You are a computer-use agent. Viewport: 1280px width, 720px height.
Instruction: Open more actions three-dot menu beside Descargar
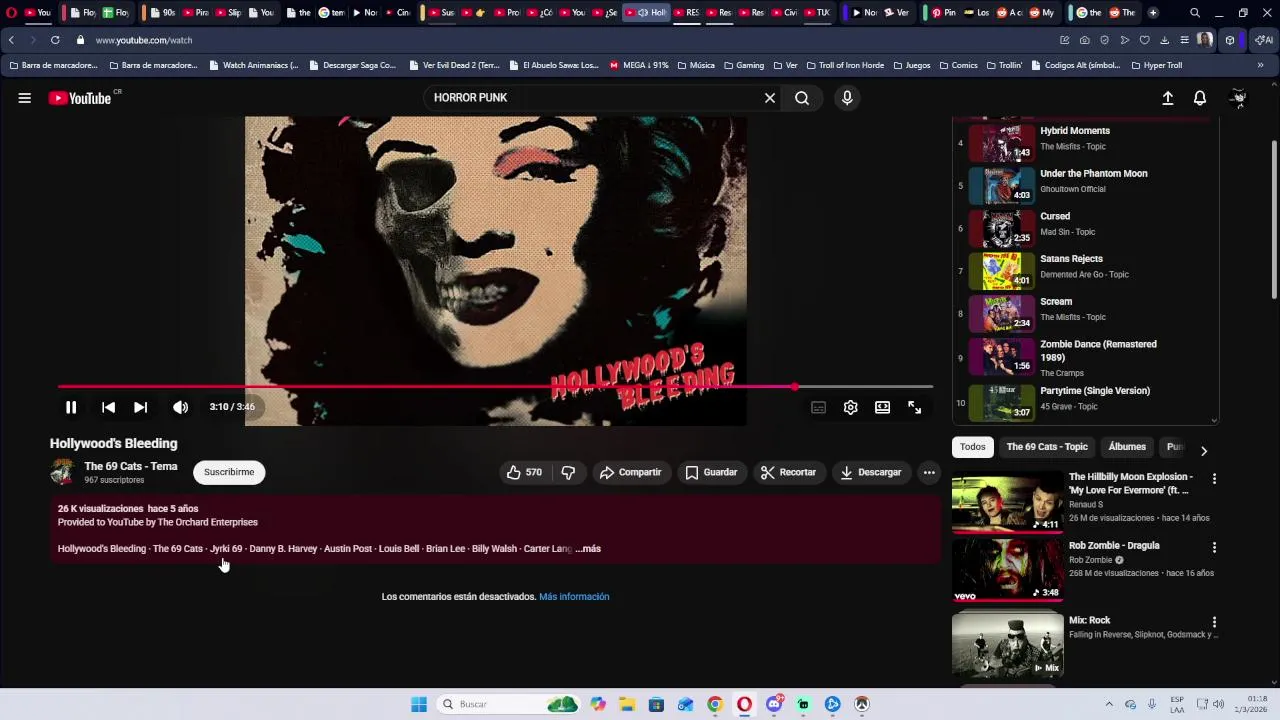[929, 472]
